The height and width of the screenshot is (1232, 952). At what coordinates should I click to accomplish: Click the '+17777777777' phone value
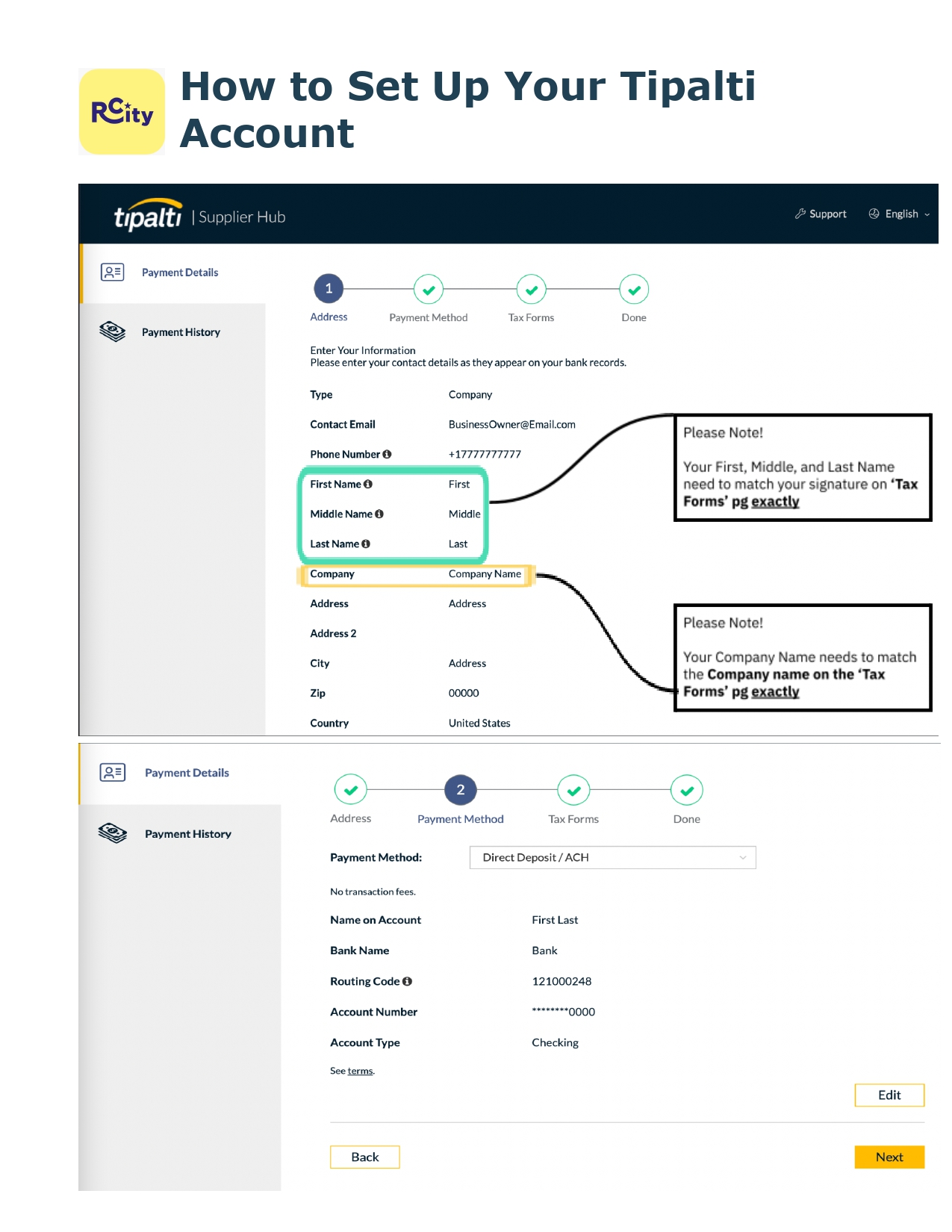pos(485,454)
